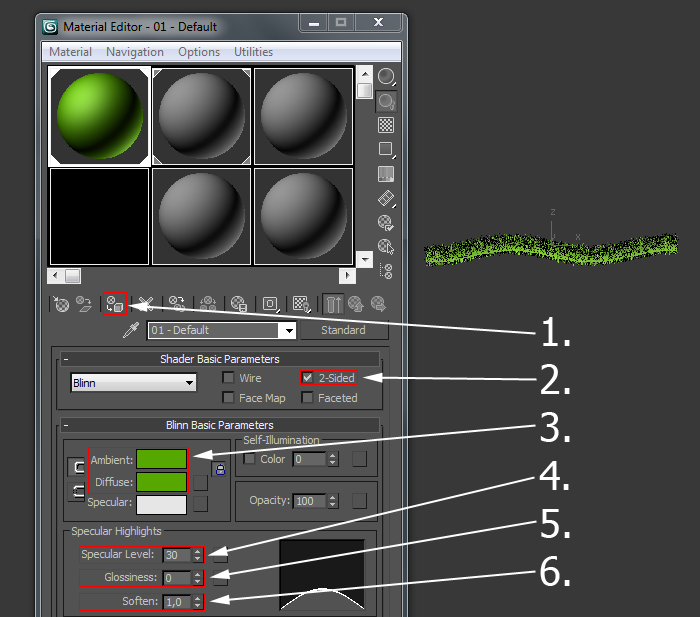Open the Specular color swatch
This screenshot has width=700, height=617.
[162, 505]
